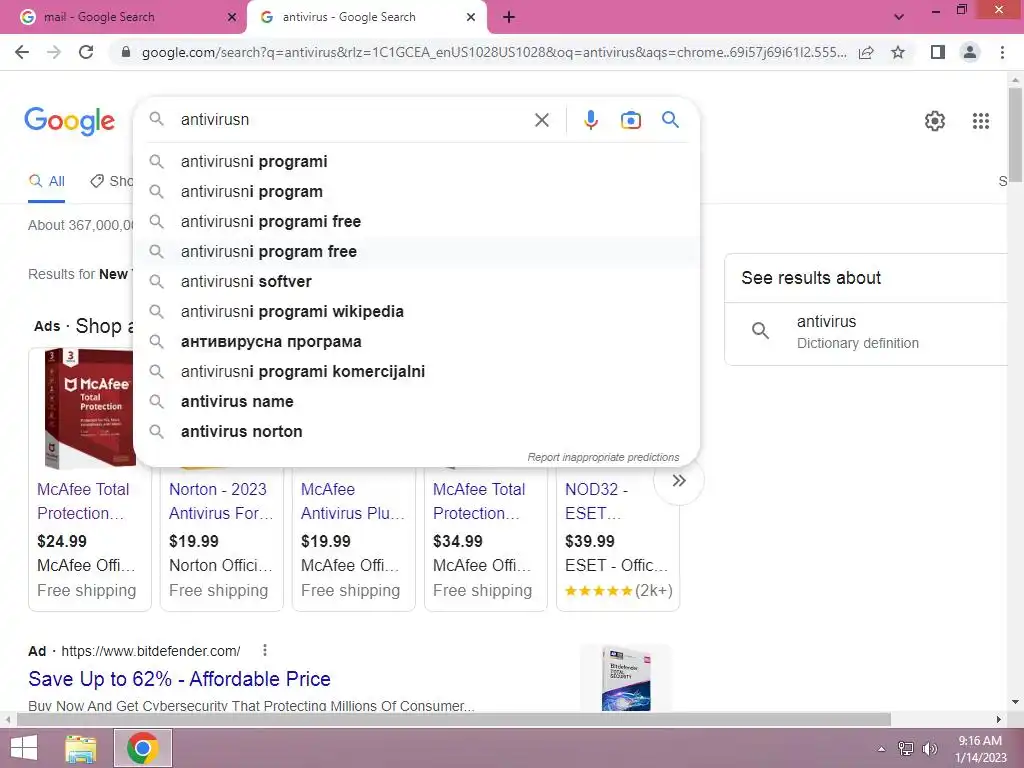Image resolution: width=1024 pixels, height=768 pixels.
Task: Choose suggestion antivirusni program
Action: [416, 191]
